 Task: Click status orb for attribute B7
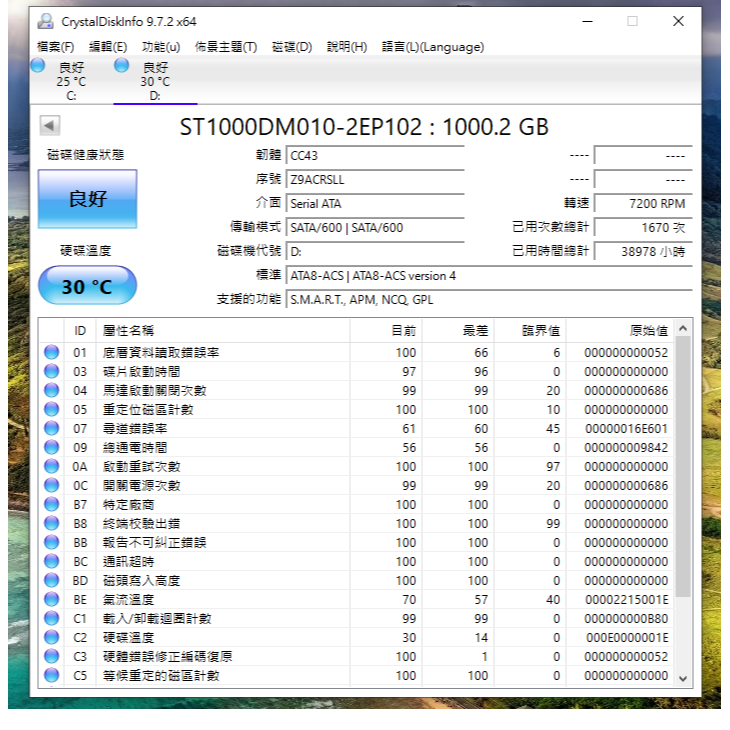(x=52, y=505)
